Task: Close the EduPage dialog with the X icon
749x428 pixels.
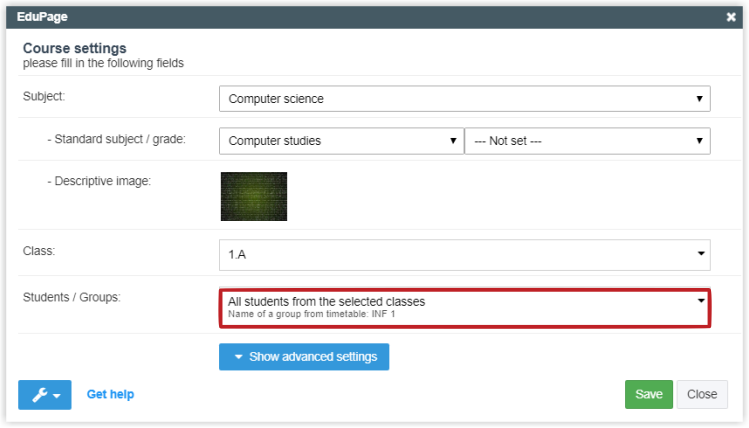Action: (731, 17)
